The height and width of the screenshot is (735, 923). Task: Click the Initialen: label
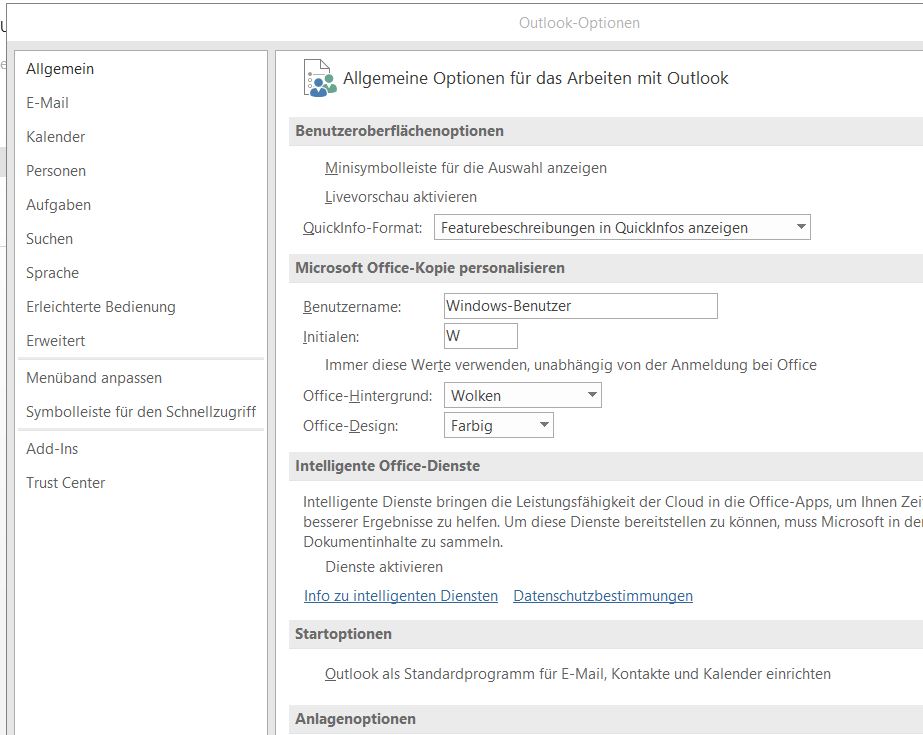click(331, 337)
